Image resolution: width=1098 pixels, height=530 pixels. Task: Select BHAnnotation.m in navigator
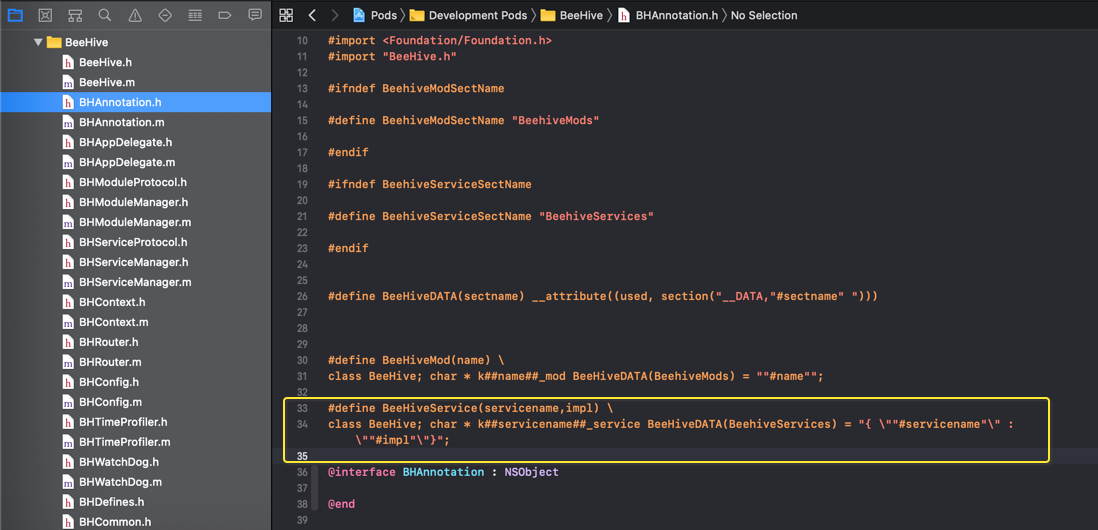[136, 122]
